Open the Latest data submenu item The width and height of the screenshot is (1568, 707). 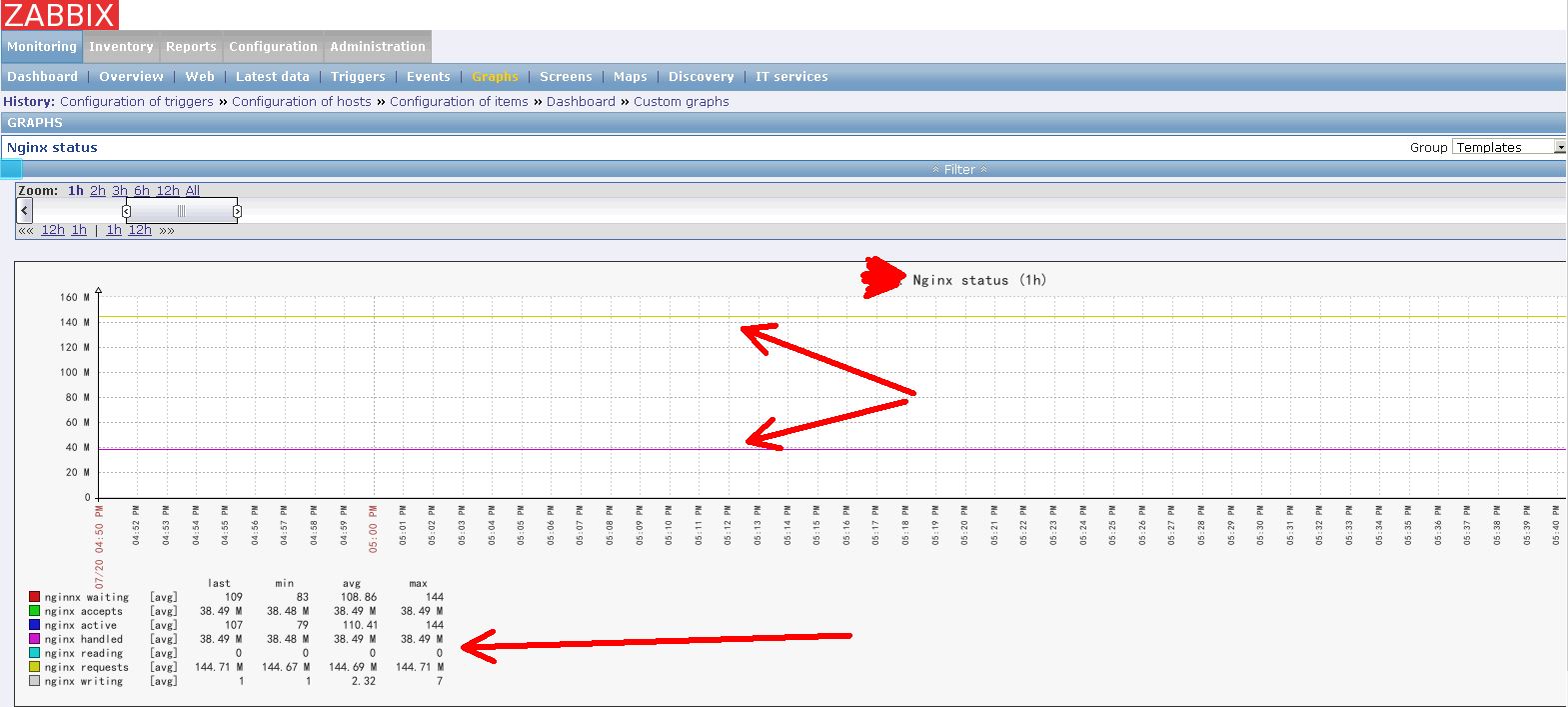tap(273, 76)
